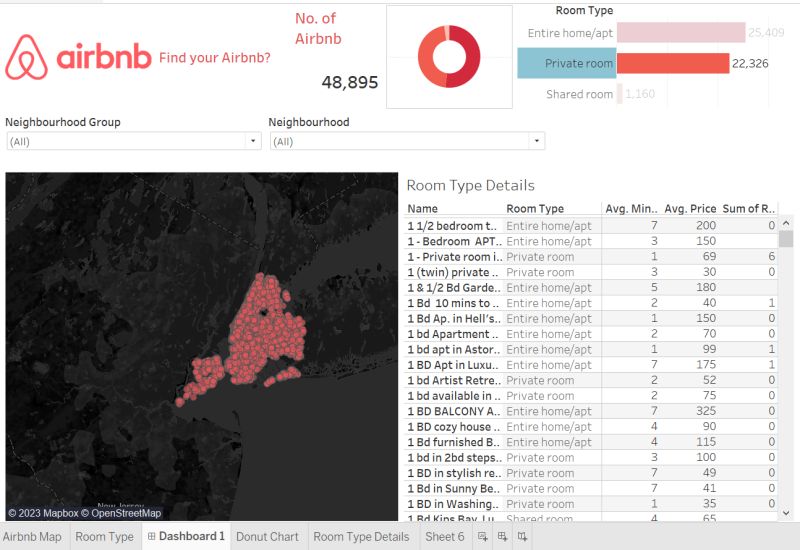This screenshot has height=550, width=800.
Task: Select row '1 bd available in ..'
Action: (592, 395)
